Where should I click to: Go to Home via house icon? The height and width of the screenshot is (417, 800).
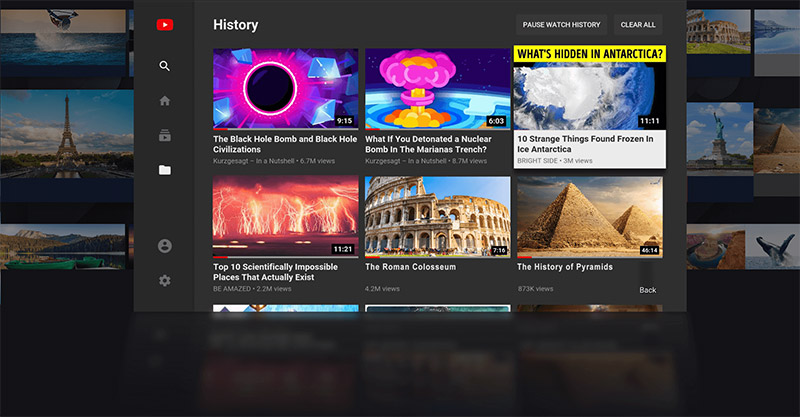click(165, 101)
